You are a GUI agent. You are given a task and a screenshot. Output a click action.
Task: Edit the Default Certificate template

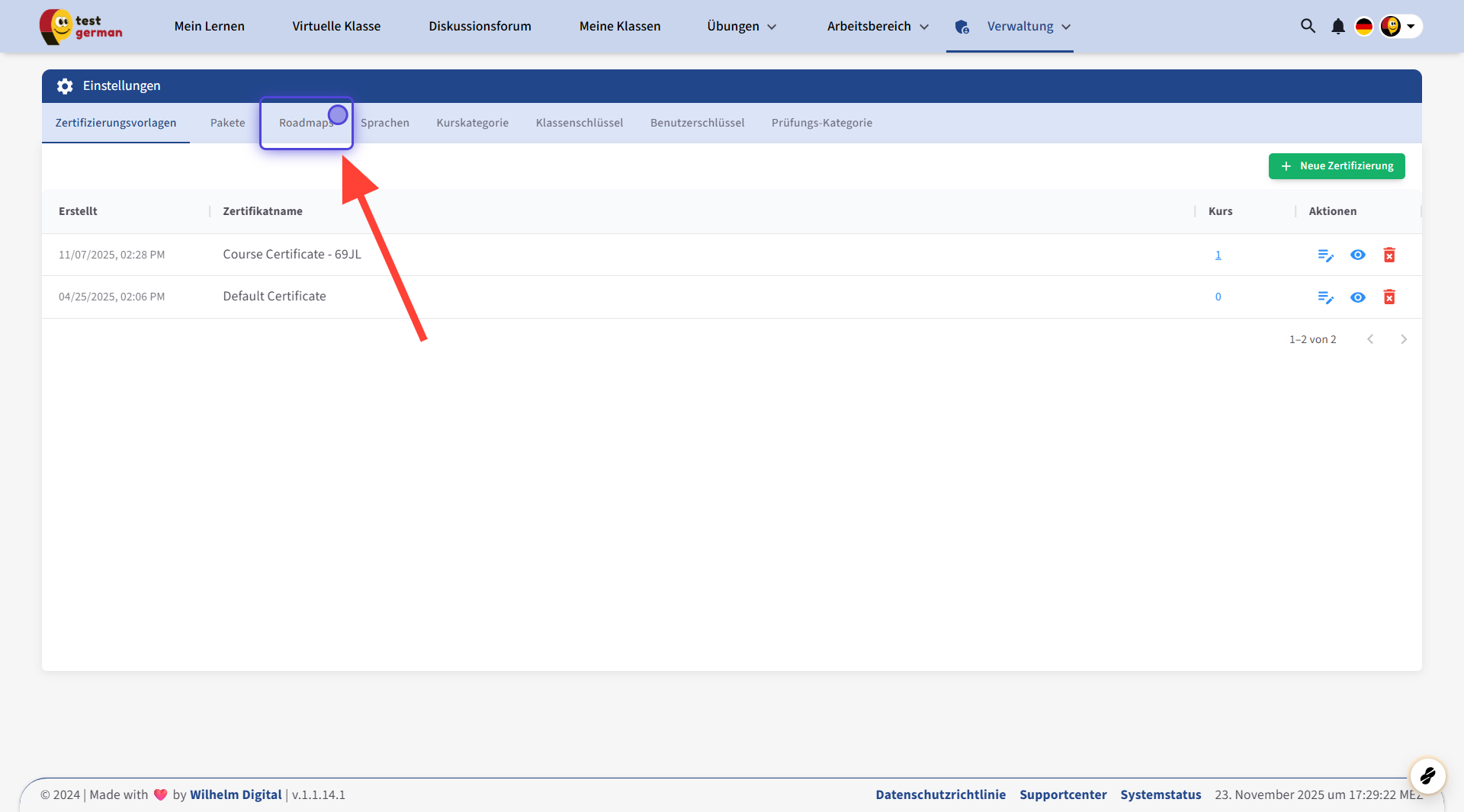pos(1325,297)
